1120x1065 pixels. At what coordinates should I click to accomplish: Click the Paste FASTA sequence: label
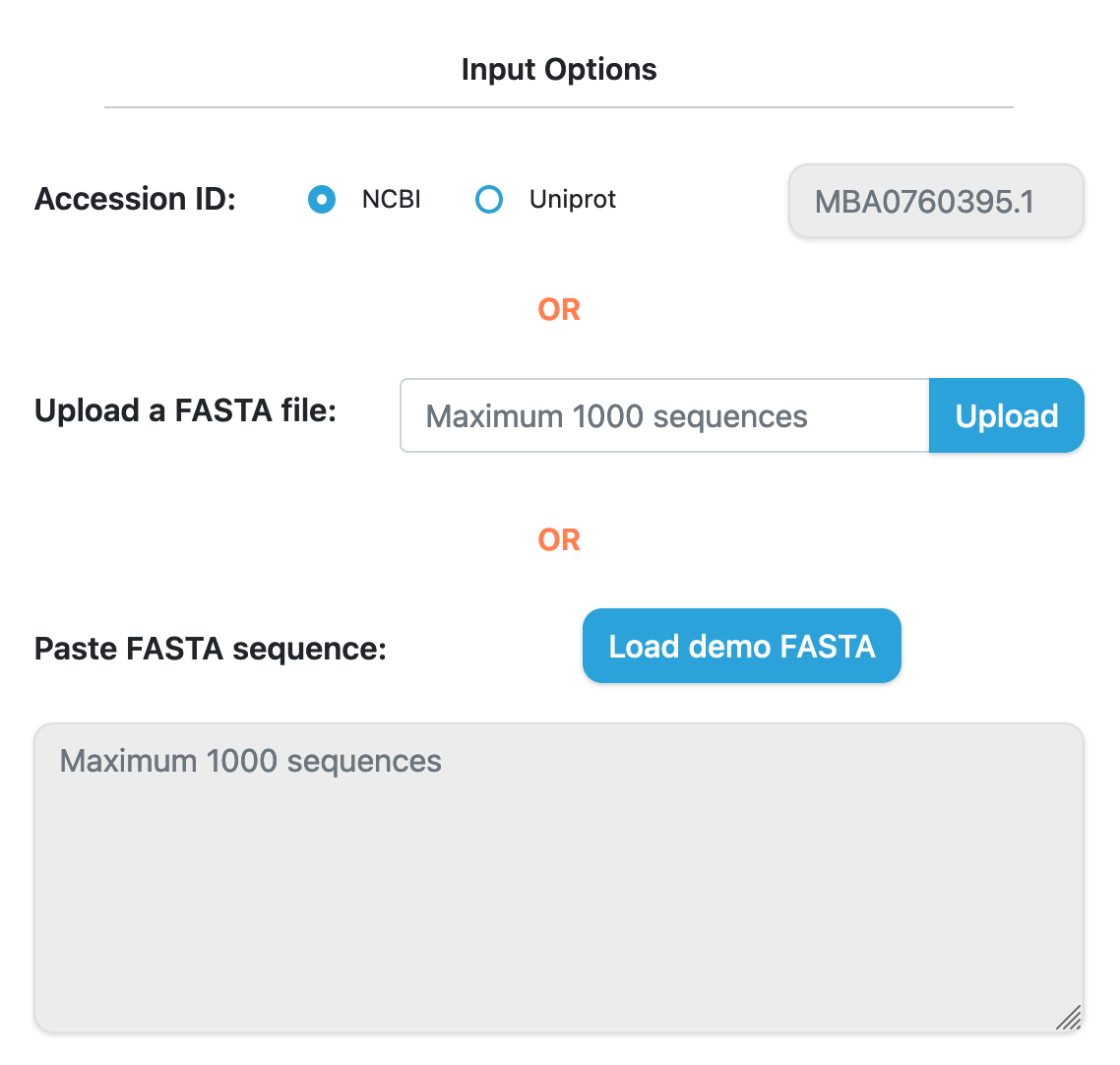tap(210, 649)
